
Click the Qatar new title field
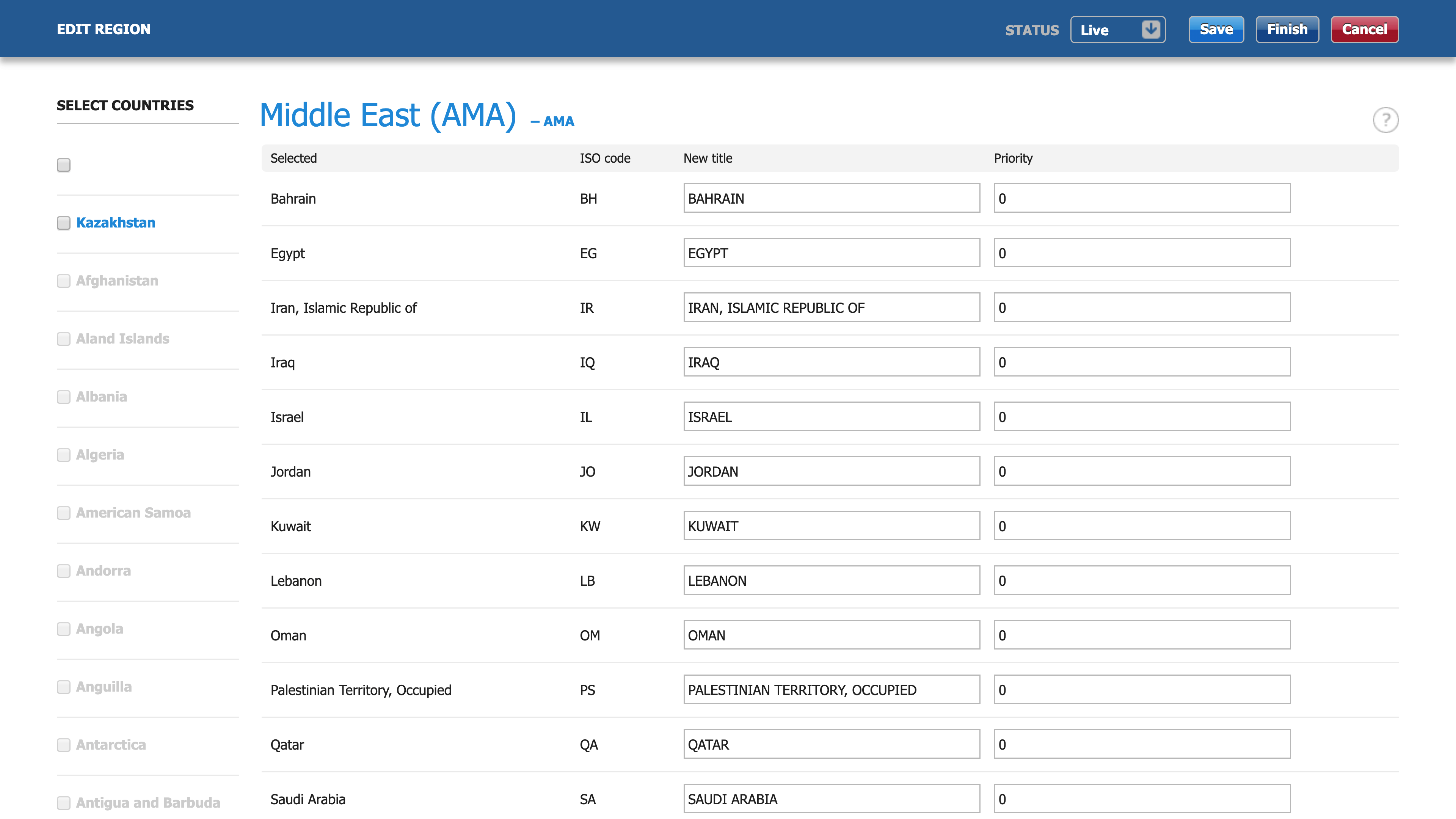pyautogui.click(x=831, y=744)
